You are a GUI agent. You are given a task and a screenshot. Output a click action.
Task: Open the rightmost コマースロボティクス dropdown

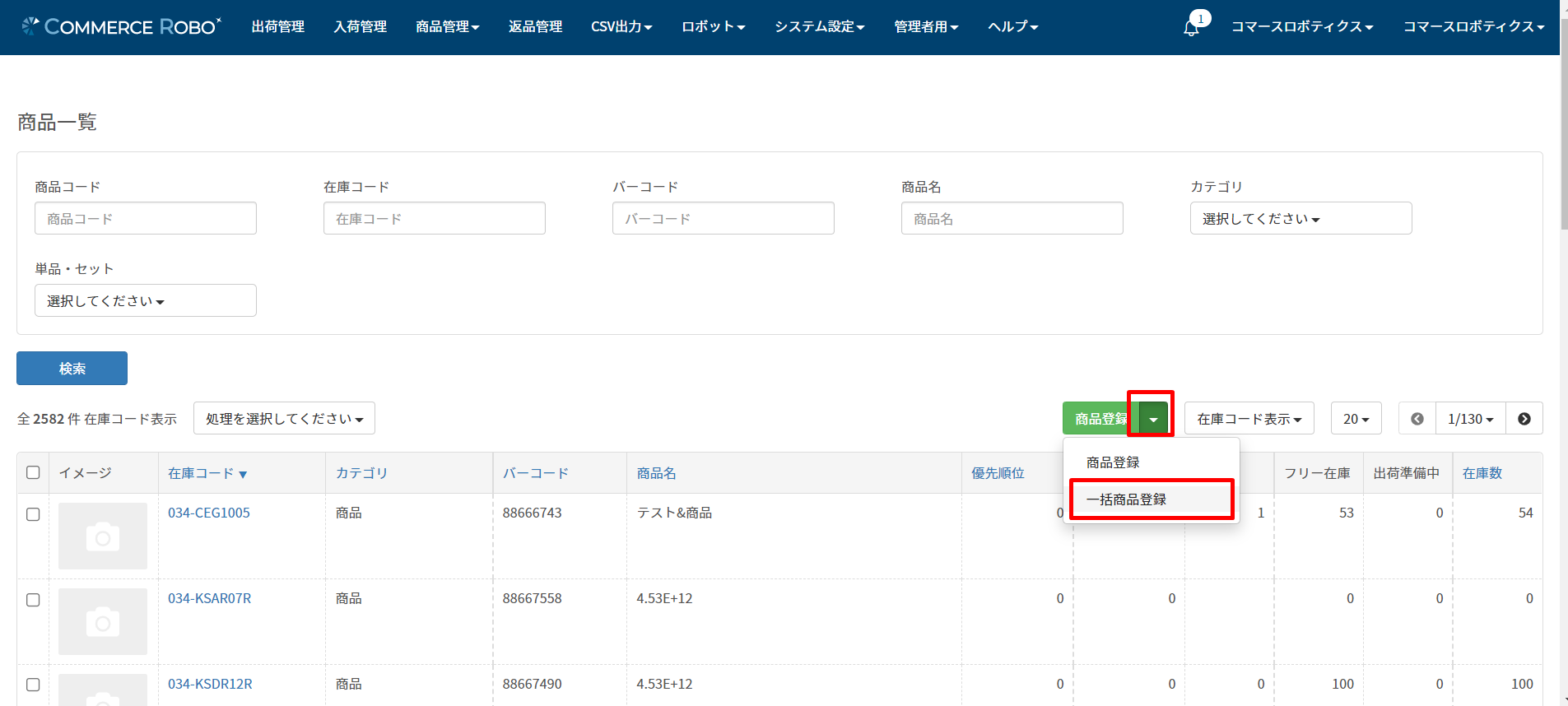[x=1473, y=26]
